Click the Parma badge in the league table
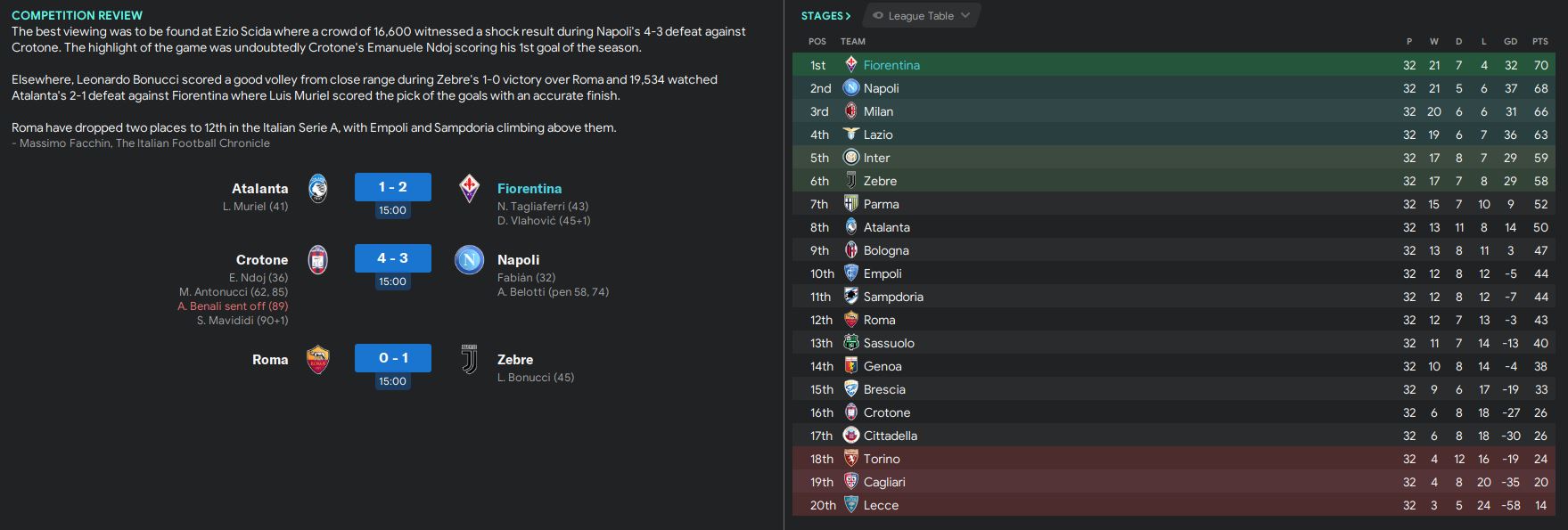 tap(851, 204)
